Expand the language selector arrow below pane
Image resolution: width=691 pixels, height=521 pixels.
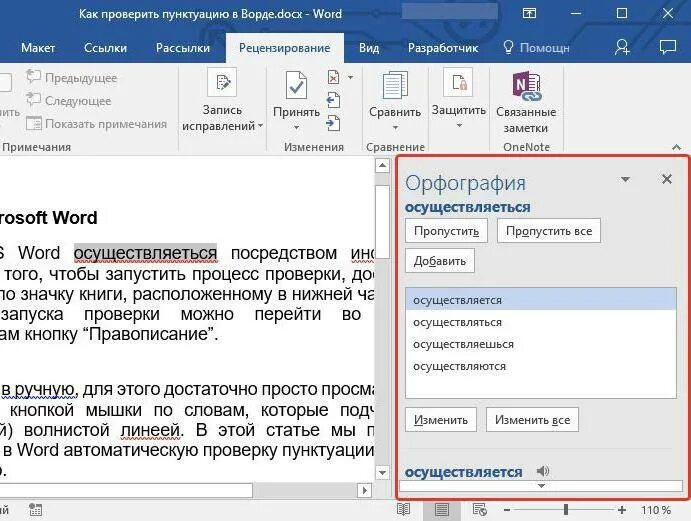(542, 486)
